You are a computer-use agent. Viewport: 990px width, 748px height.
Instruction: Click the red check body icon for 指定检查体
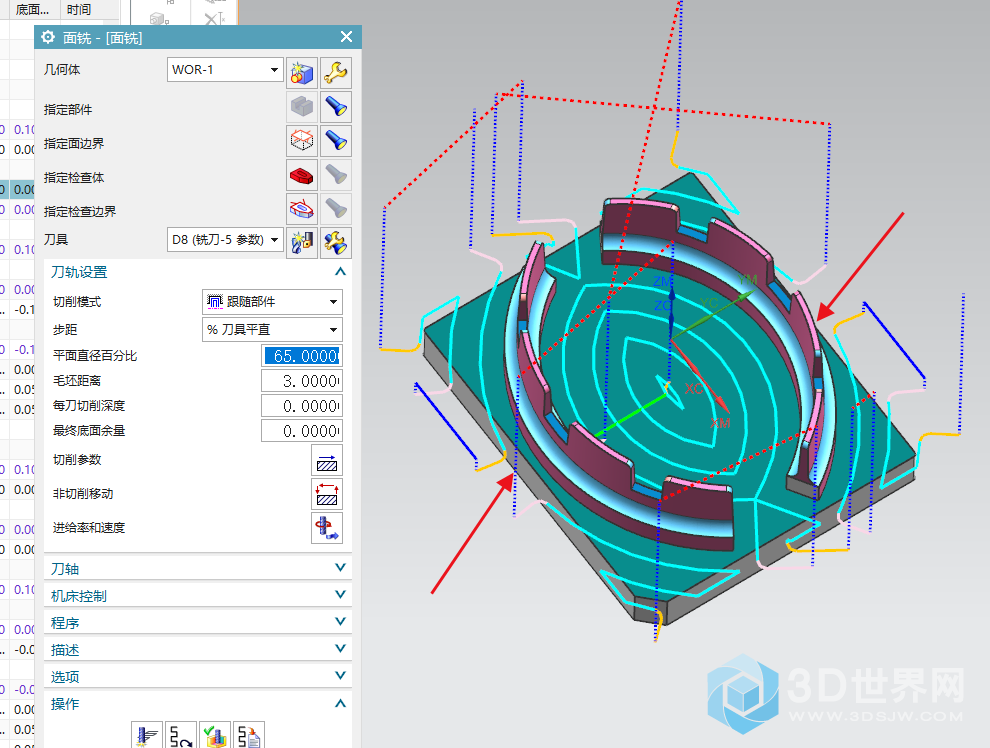coord(302,175)
